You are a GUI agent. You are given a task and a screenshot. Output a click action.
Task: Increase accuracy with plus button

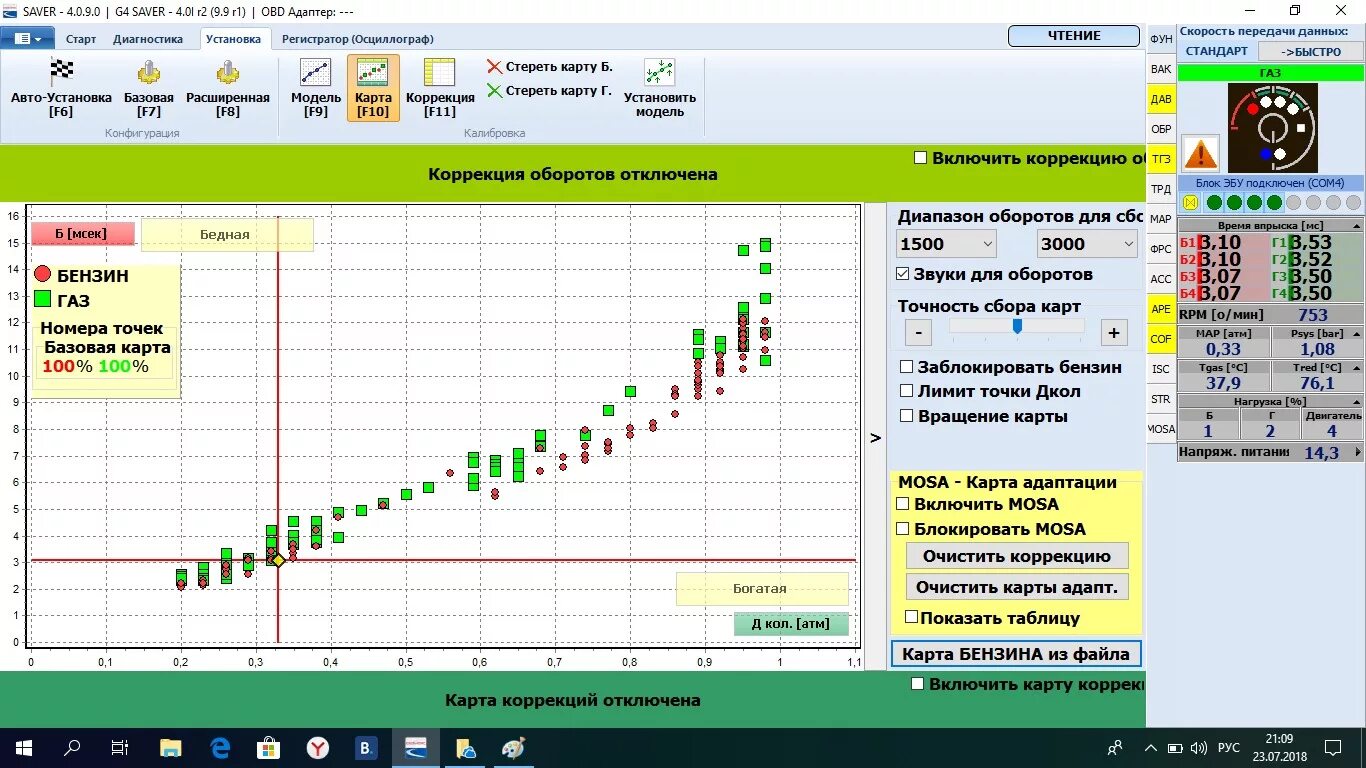pyautogui.click(x=1113, y=333)
